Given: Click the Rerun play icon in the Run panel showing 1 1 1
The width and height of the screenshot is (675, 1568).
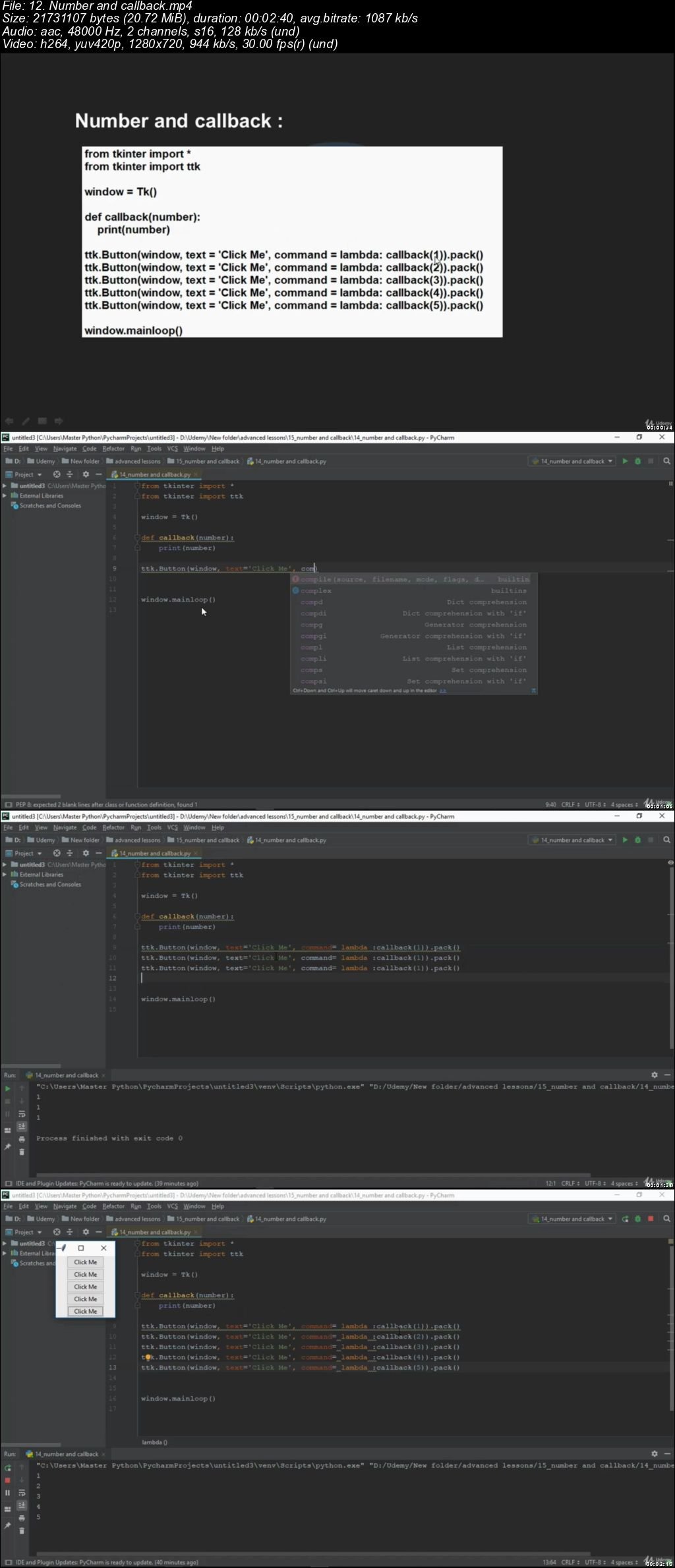Looking at the screenshot, I should click(x=8, y=1089).
